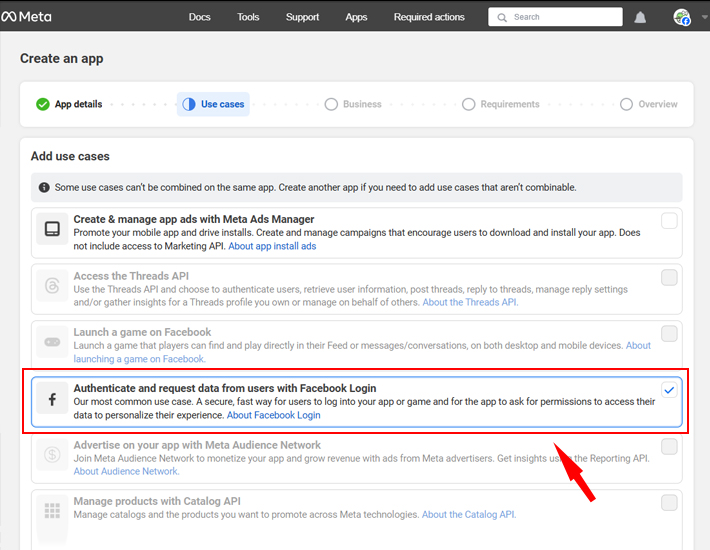The image size is (710, 550).
Task: Click the Threads API icon
Action: (52, 286)
